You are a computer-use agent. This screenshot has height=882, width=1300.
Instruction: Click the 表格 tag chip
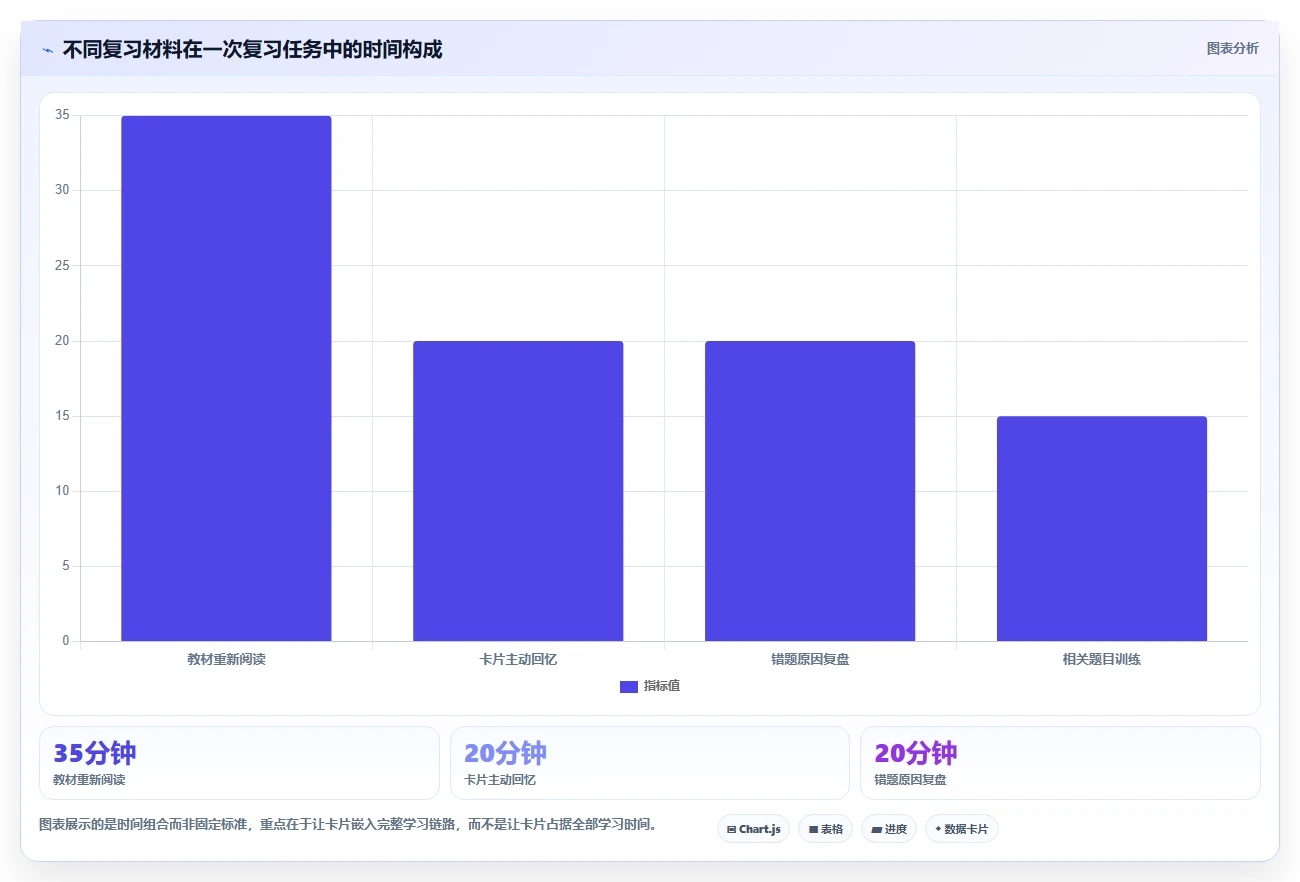[825, 829]
